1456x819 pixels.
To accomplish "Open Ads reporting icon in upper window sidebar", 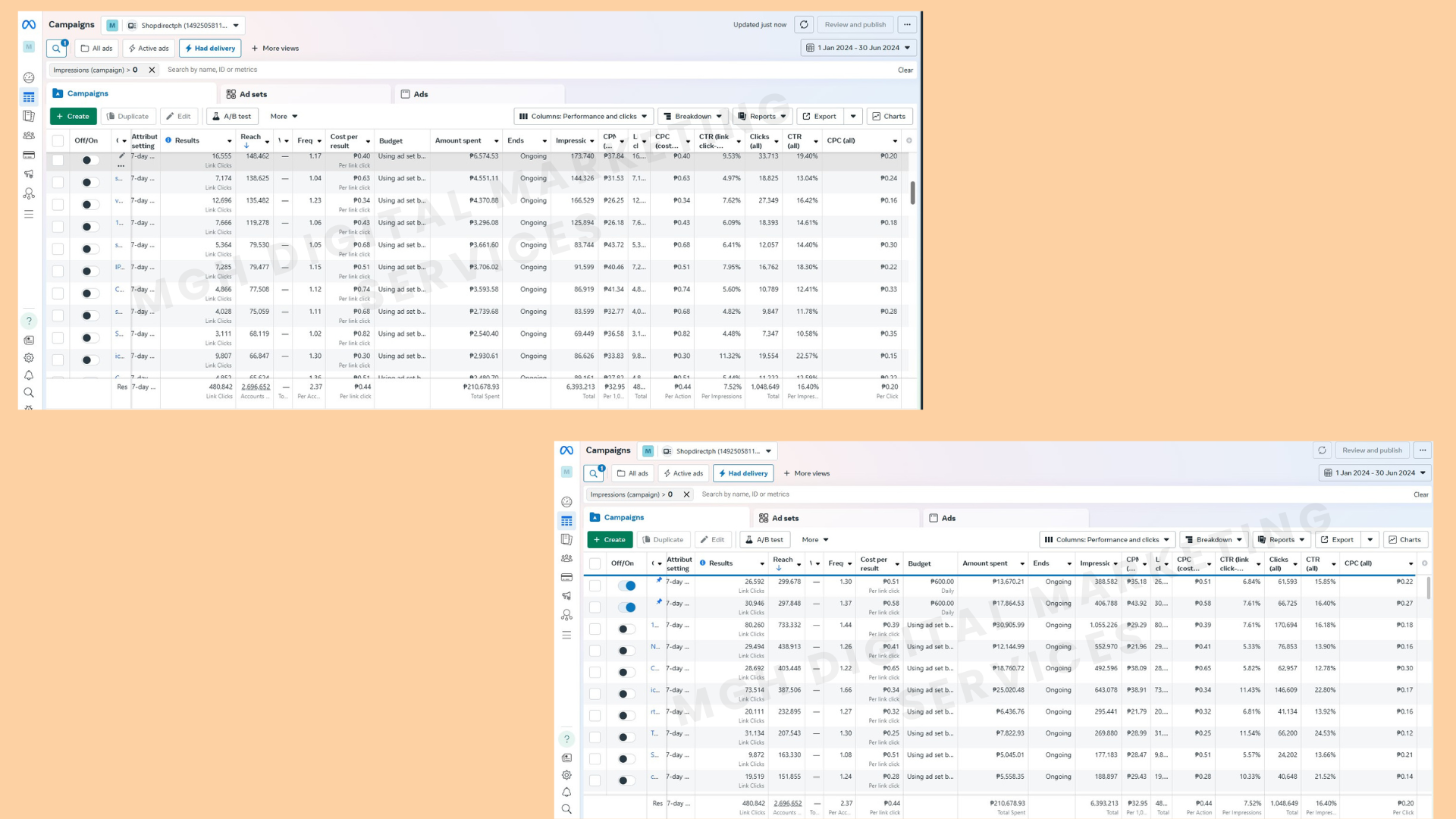I will (29, 116).
